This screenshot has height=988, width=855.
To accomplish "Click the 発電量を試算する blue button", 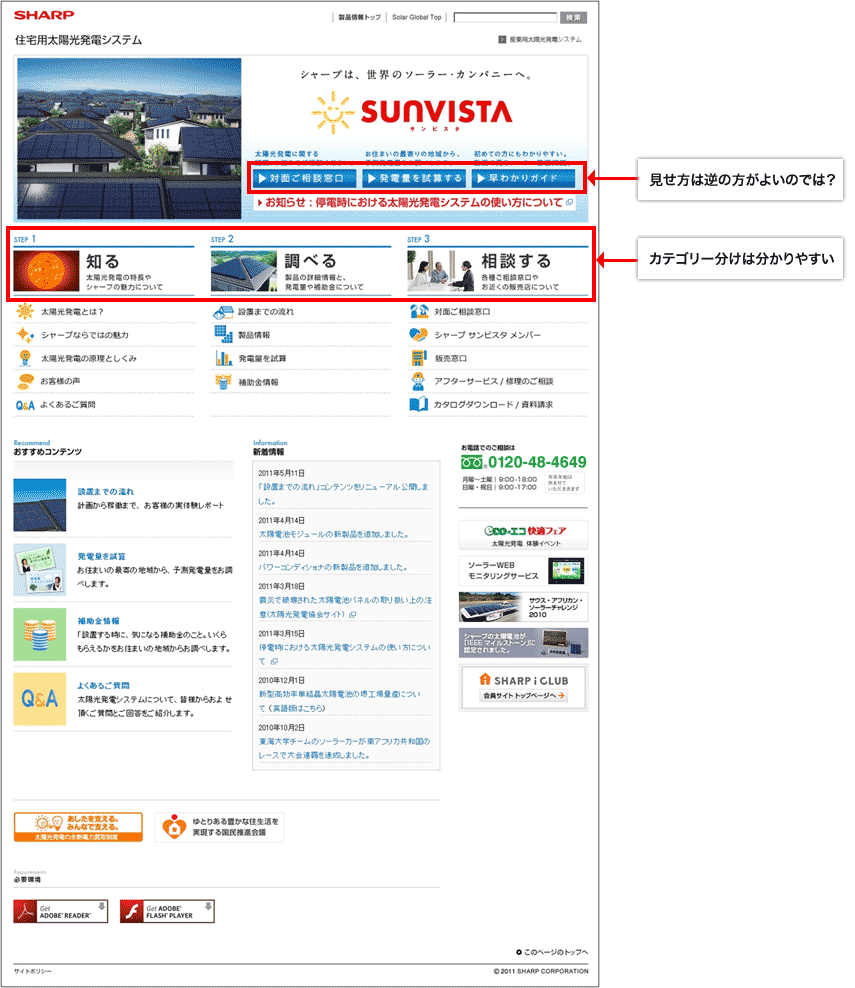I will (x=415, y=178).
